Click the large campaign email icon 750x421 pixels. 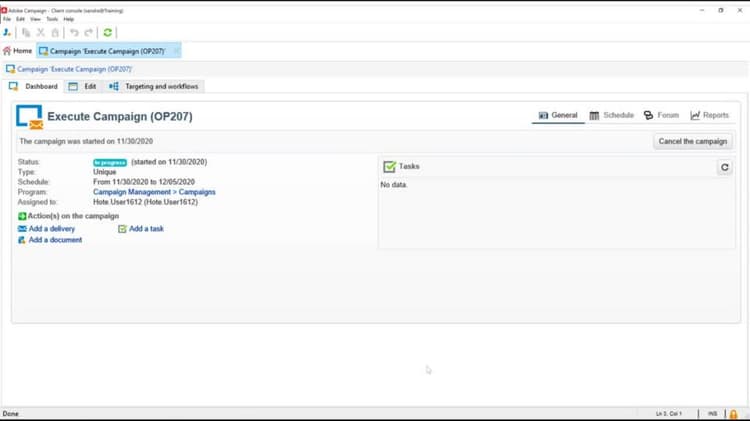(30, 117)
